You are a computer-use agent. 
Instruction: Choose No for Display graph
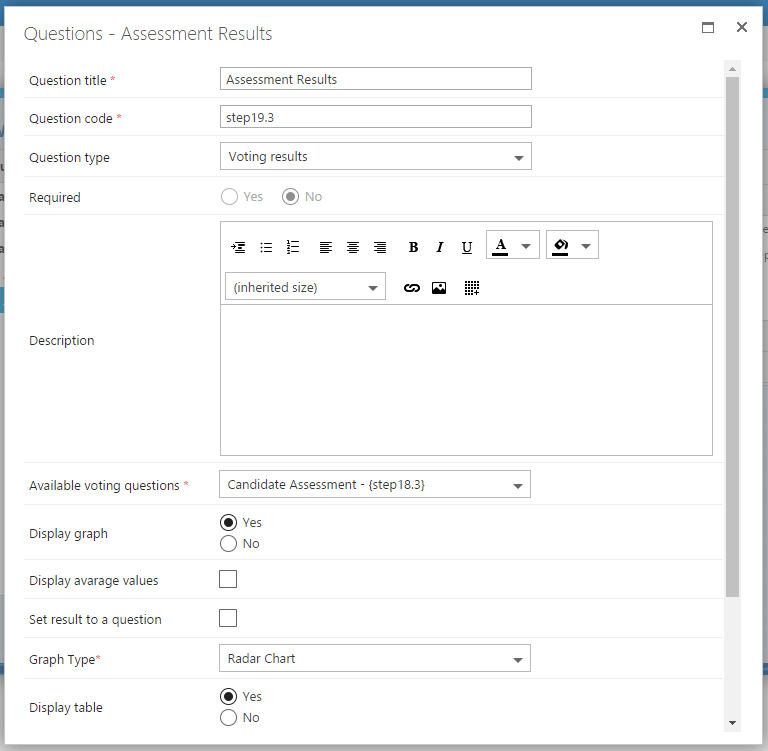tap(228, 544)
